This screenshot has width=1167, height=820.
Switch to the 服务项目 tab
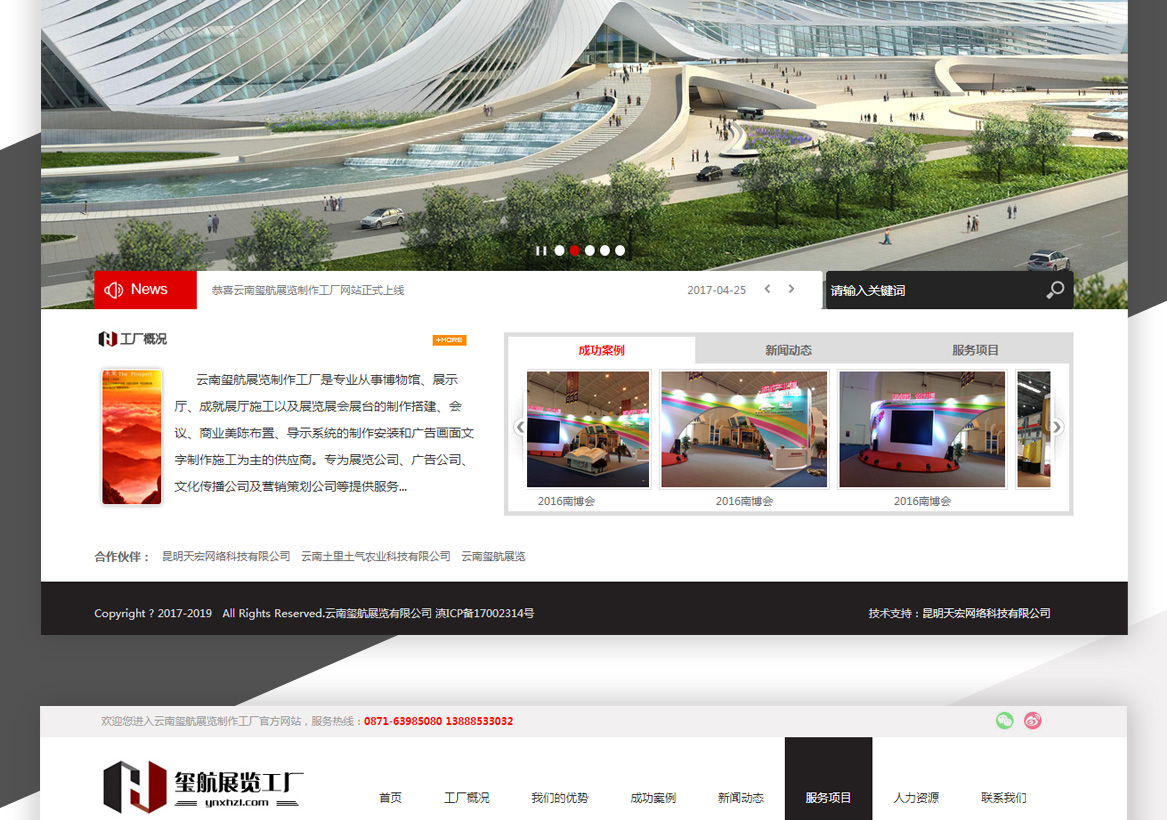click(975, 350)
